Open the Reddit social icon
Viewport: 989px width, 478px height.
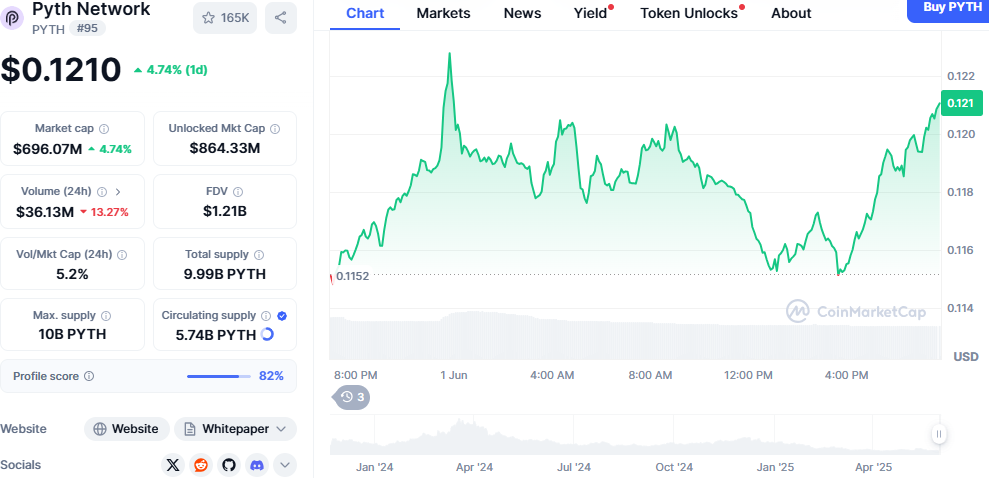tap(201, 465)
